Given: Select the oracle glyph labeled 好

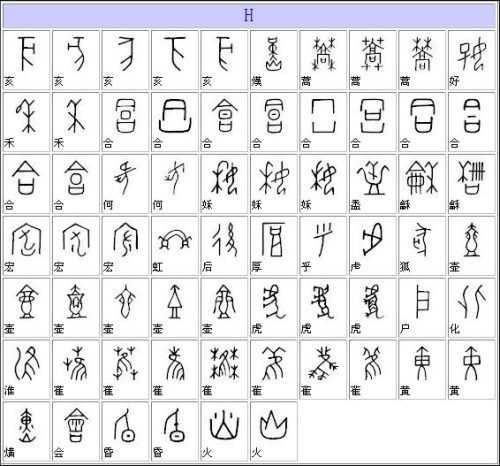Looking at the screenshot, I should [x=471, y=54].
